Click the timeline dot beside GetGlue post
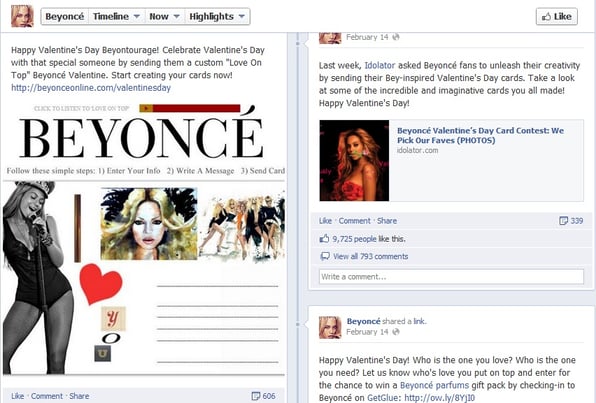 (298, 324)
